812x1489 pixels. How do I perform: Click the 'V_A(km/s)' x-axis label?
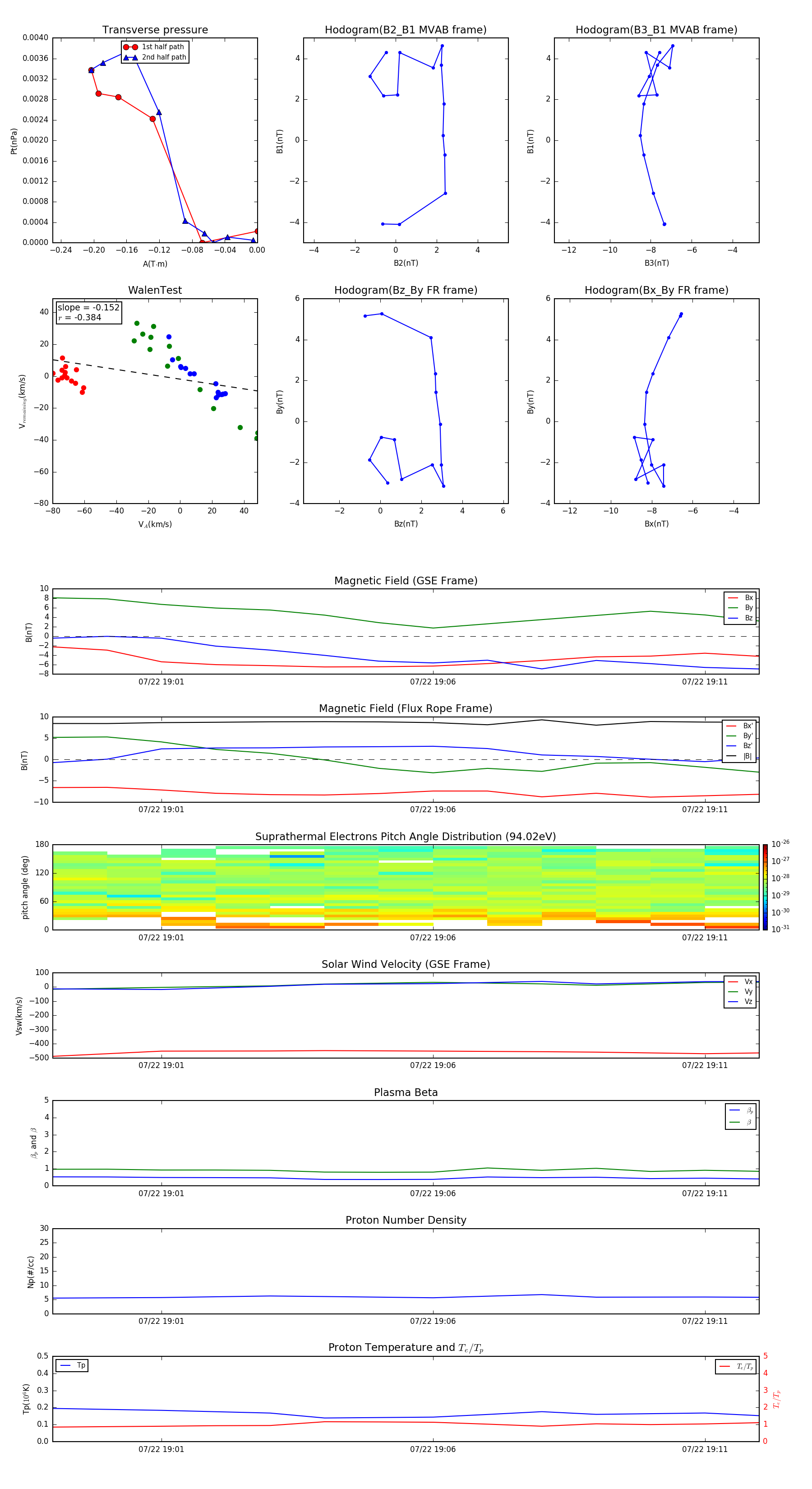click(155, 524)
